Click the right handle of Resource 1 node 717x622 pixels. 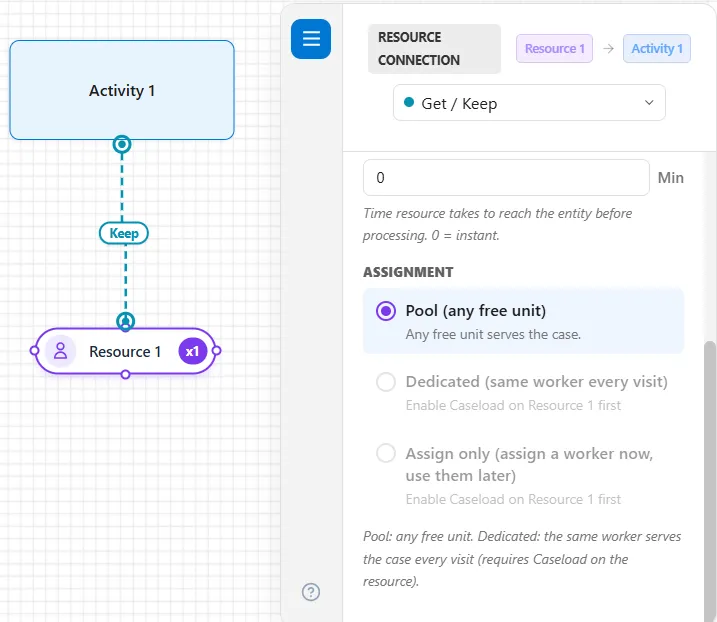[x=216, y=351]
